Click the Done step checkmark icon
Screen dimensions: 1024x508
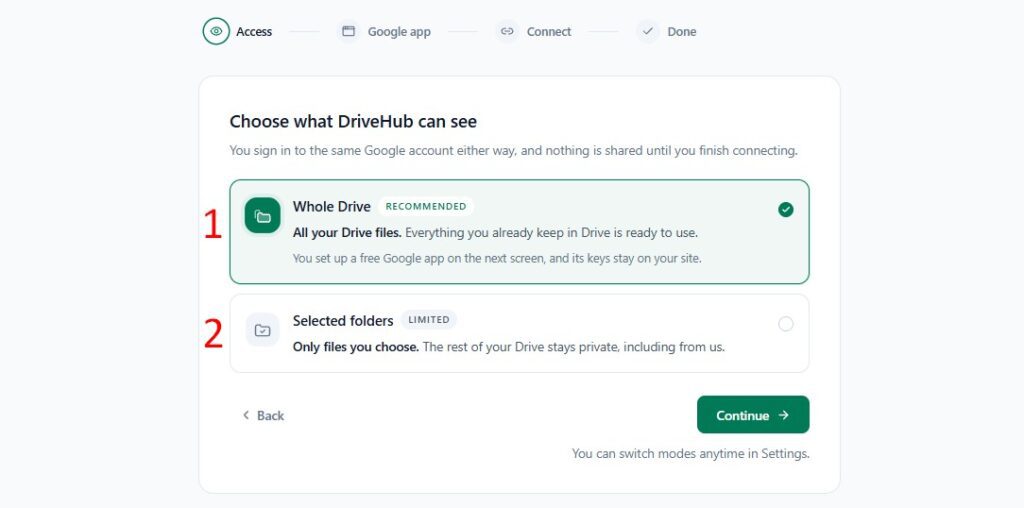tap(648, 31)
